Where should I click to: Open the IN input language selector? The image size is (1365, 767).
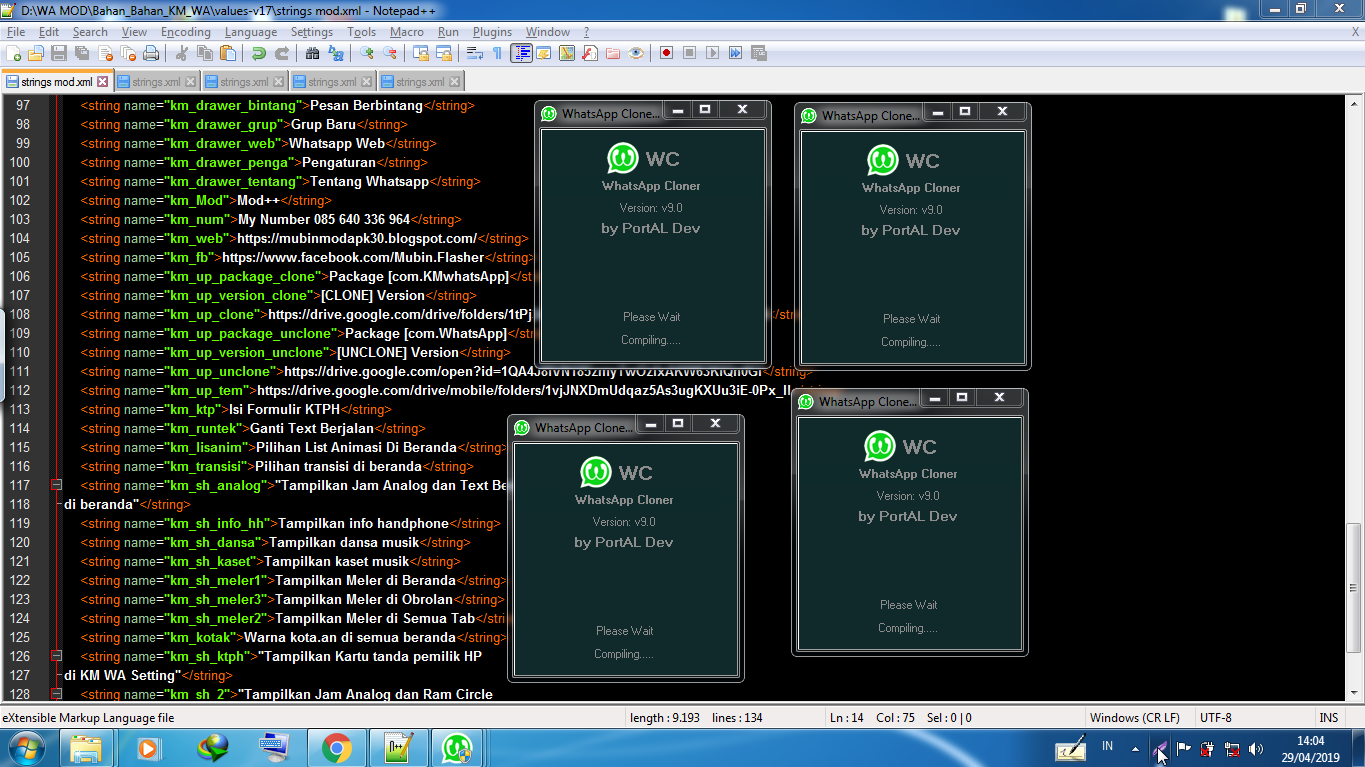point(1108,746)
